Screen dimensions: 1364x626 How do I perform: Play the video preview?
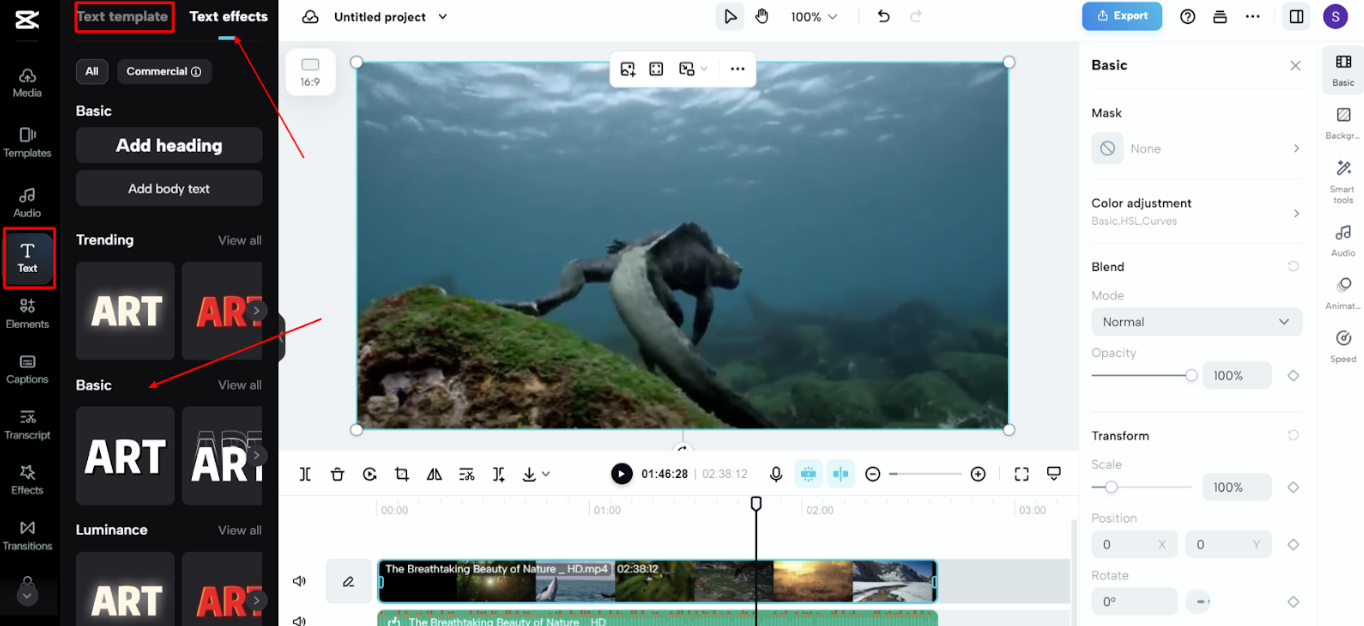(x=622, y=474)
